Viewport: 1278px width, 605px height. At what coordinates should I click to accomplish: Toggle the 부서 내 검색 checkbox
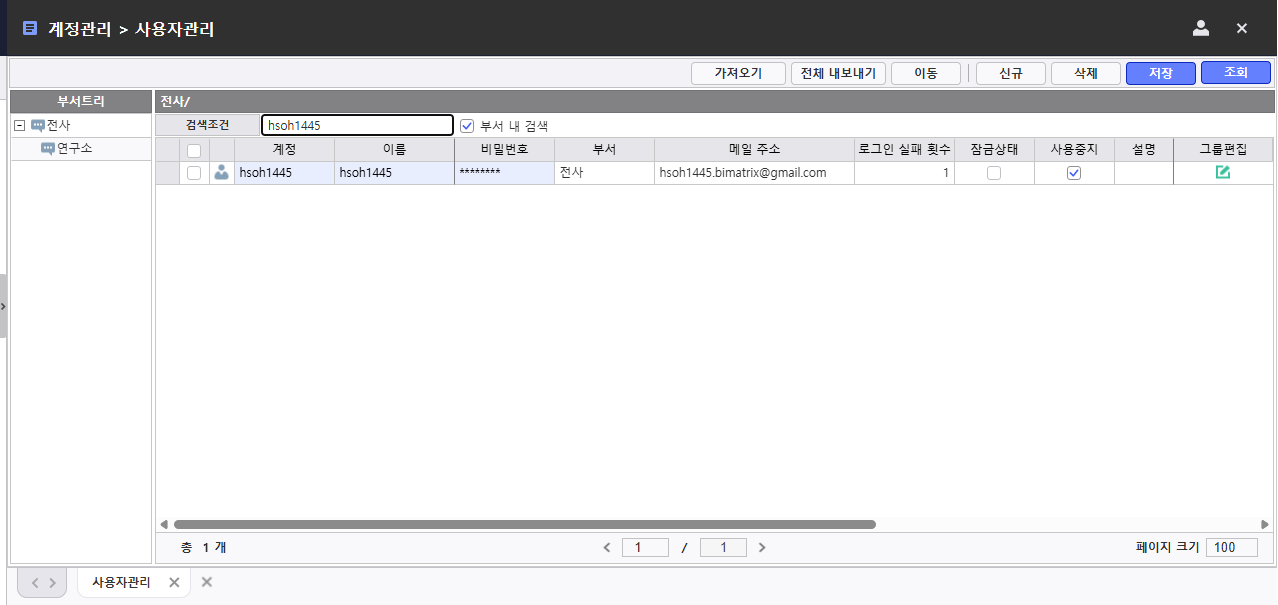click(x=466, y=126)
